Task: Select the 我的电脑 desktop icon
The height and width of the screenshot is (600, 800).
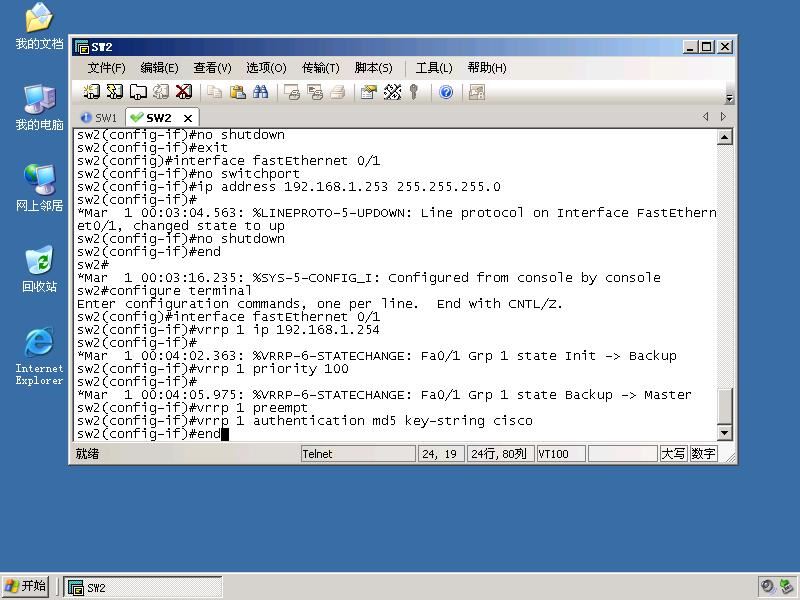Action: pos(39,108)
